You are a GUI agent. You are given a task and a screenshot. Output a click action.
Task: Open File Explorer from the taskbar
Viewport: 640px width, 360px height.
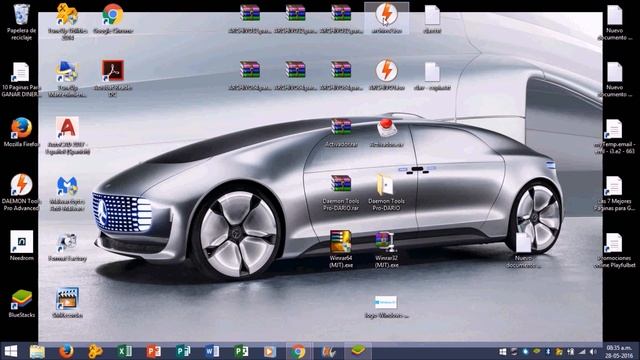click(37, 351)
